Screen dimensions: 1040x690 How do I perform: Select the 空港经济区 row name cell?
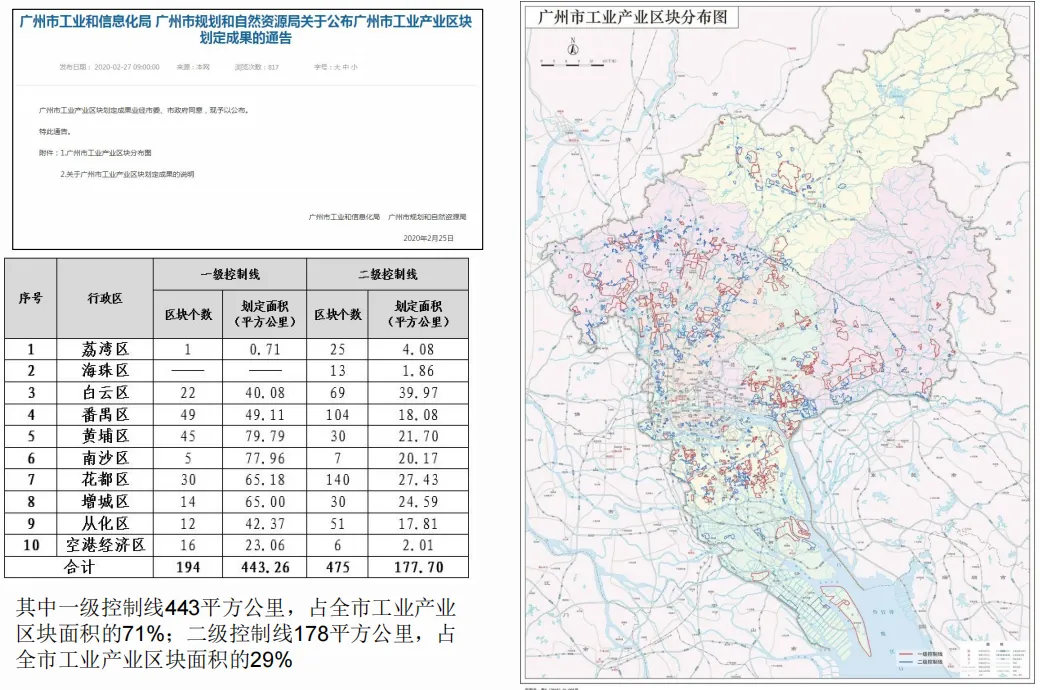105,545
